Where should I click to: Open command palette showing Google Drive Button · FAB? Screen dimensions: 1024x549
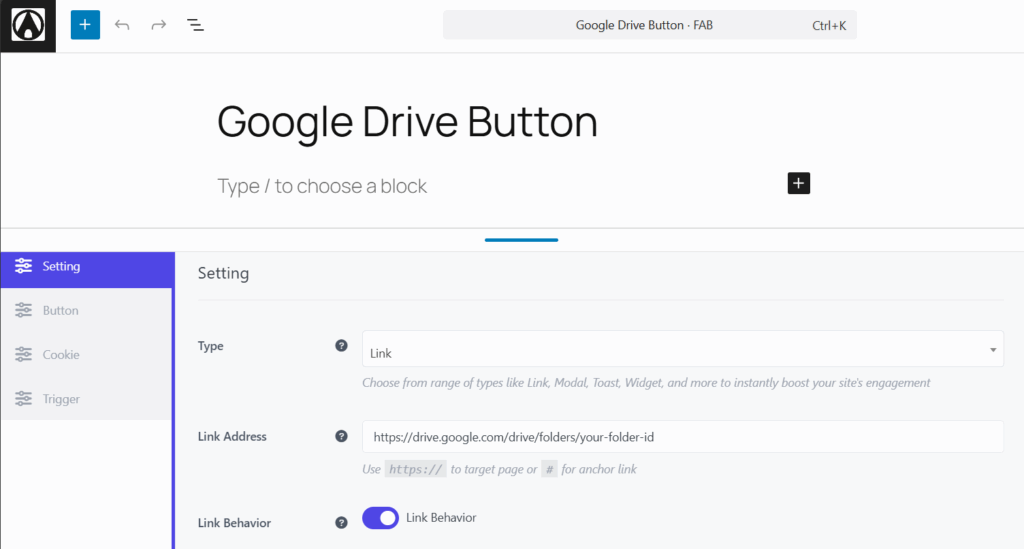649,25
